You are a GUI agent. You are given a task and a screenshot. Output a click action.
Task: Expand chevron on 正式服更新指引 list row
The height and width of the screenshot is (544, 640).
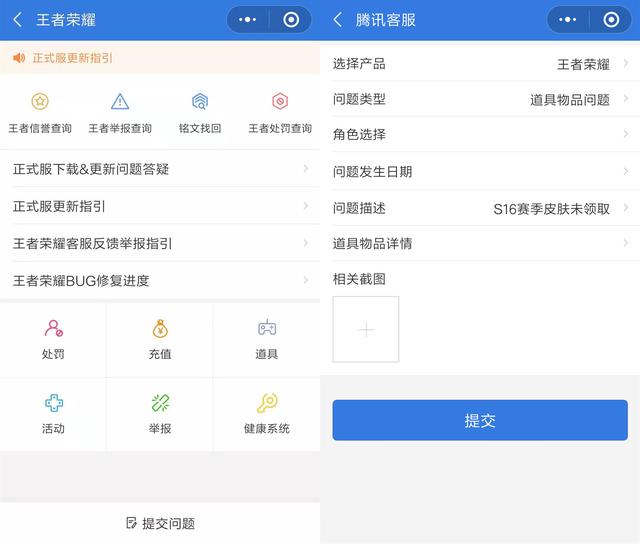point(306,206)
